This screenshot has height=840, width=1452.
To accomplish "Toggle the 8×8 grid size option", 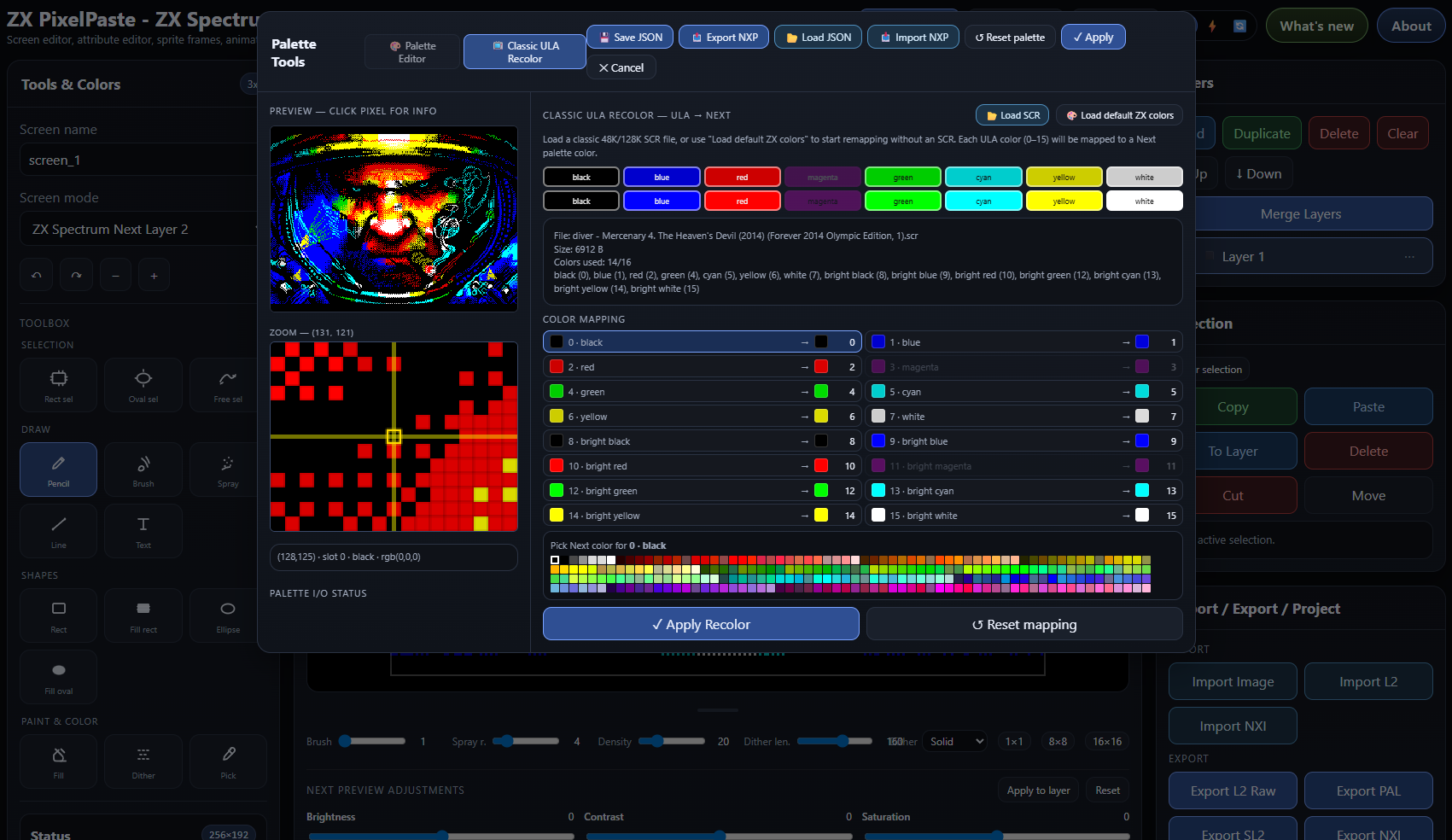I will click(1058, 742).
